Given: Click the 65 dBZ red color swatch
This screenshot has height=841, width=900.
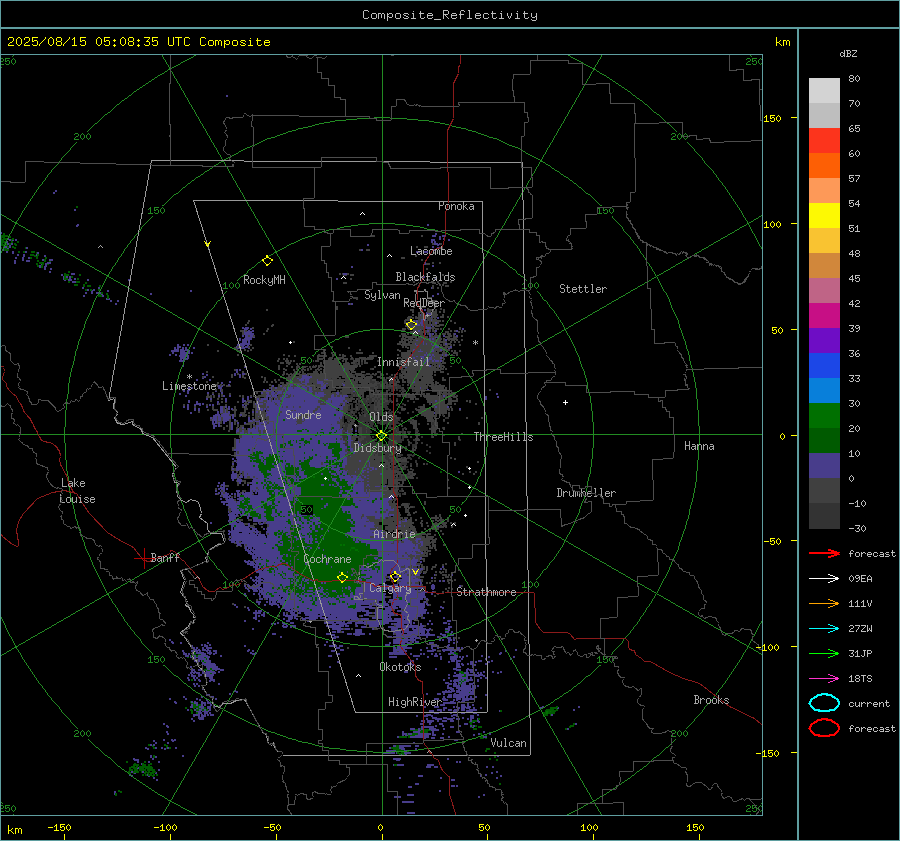Looking at the screenshot, I should click(x=824, y=140).
